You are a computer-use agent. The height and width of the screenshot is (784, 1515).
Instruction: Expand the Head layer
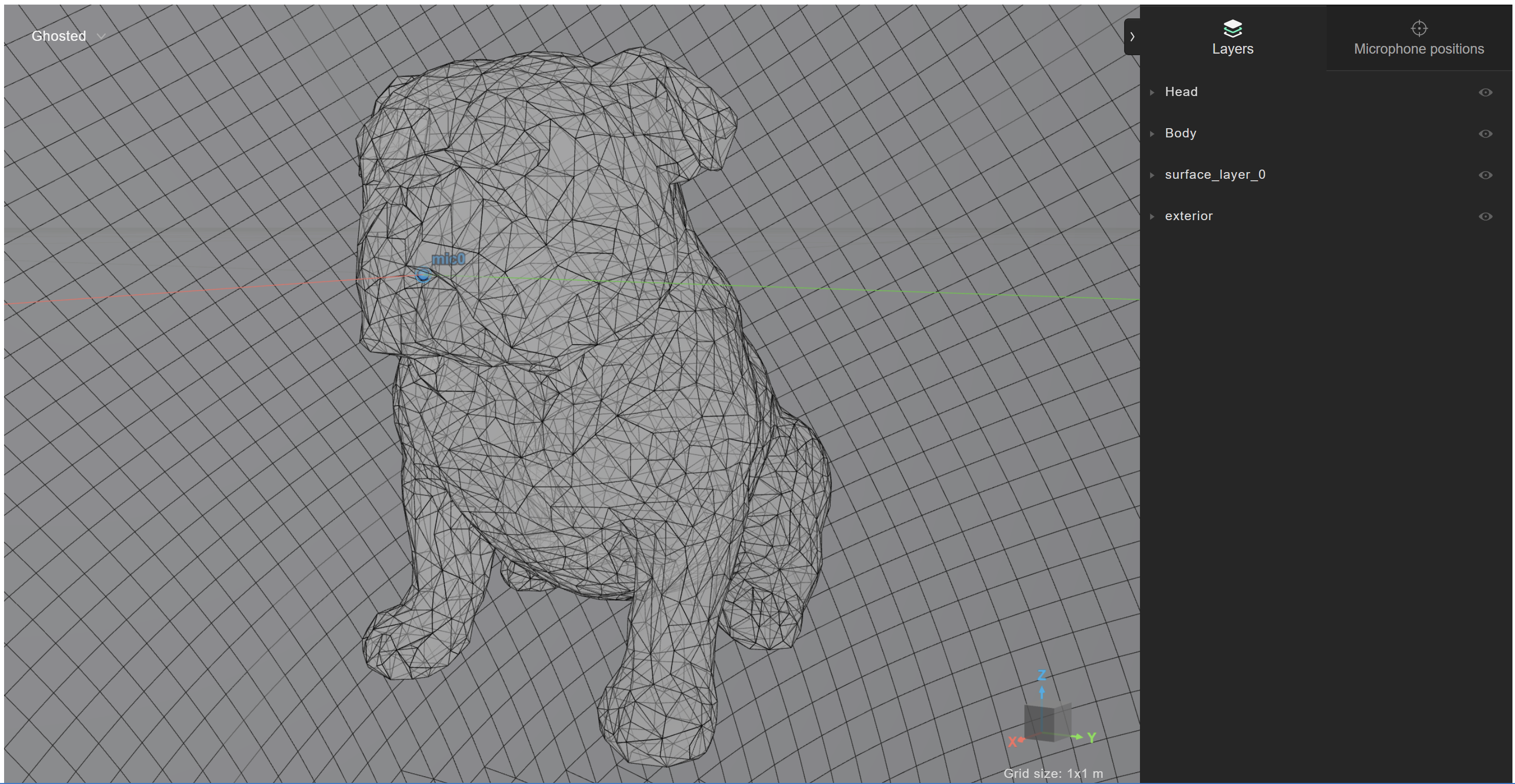[1152, 92]
